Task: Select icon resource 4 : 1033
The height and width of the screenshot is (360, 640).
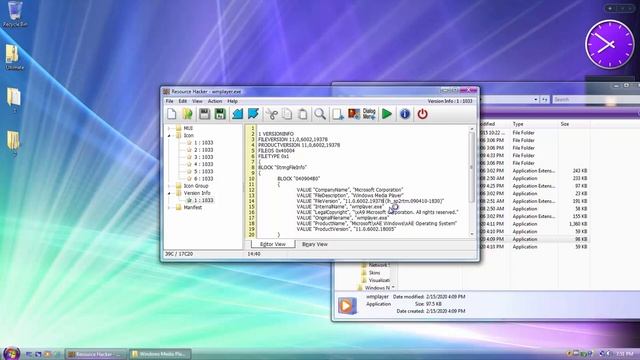Action: pos(200,164)
